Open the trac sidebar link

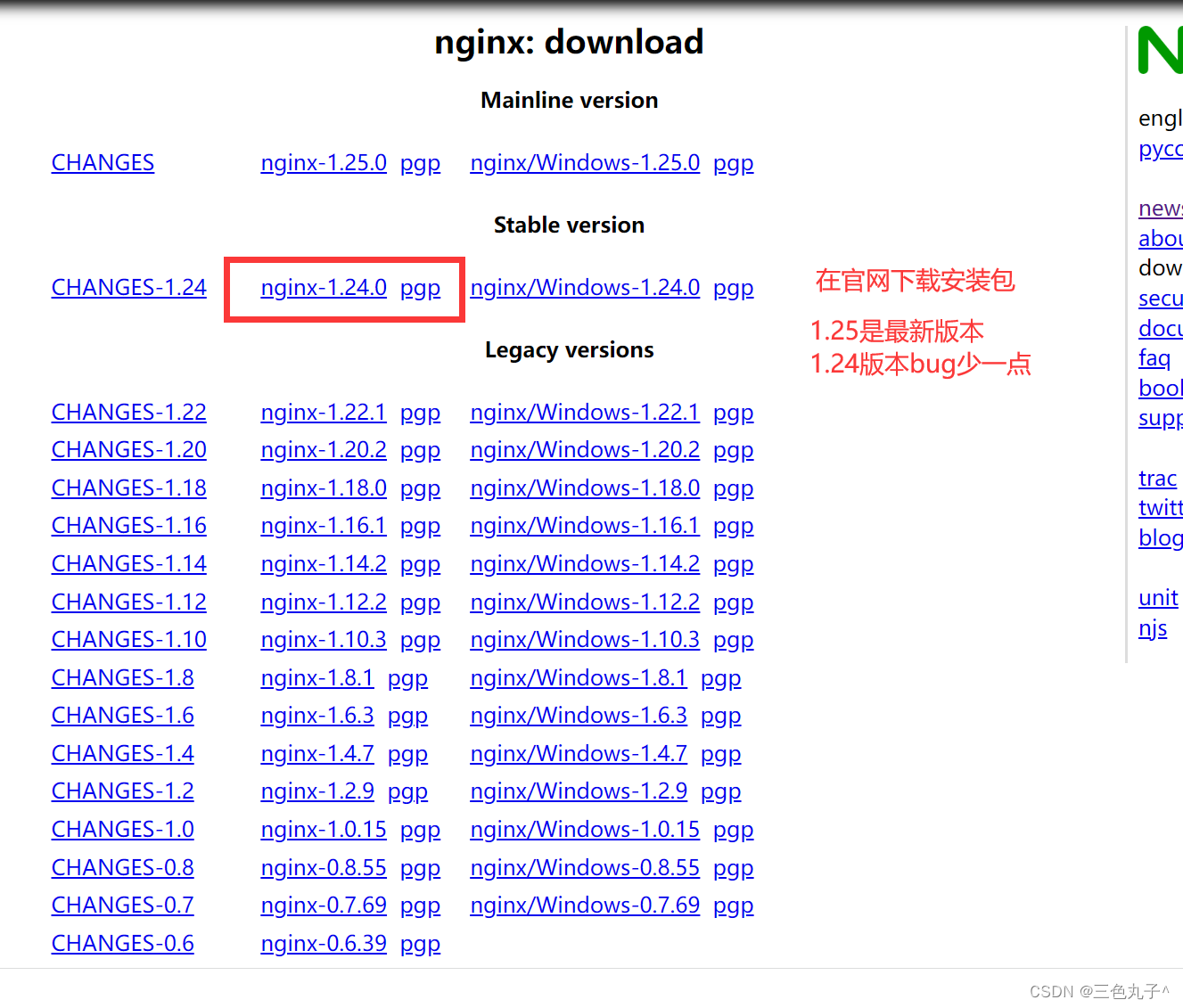pyautogui.click(x=1157, y=479)
